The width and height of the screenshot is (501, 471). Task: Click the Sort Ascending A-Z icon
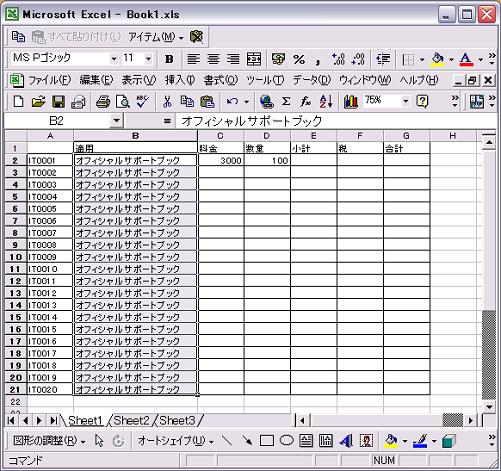(x=326, y=101)
